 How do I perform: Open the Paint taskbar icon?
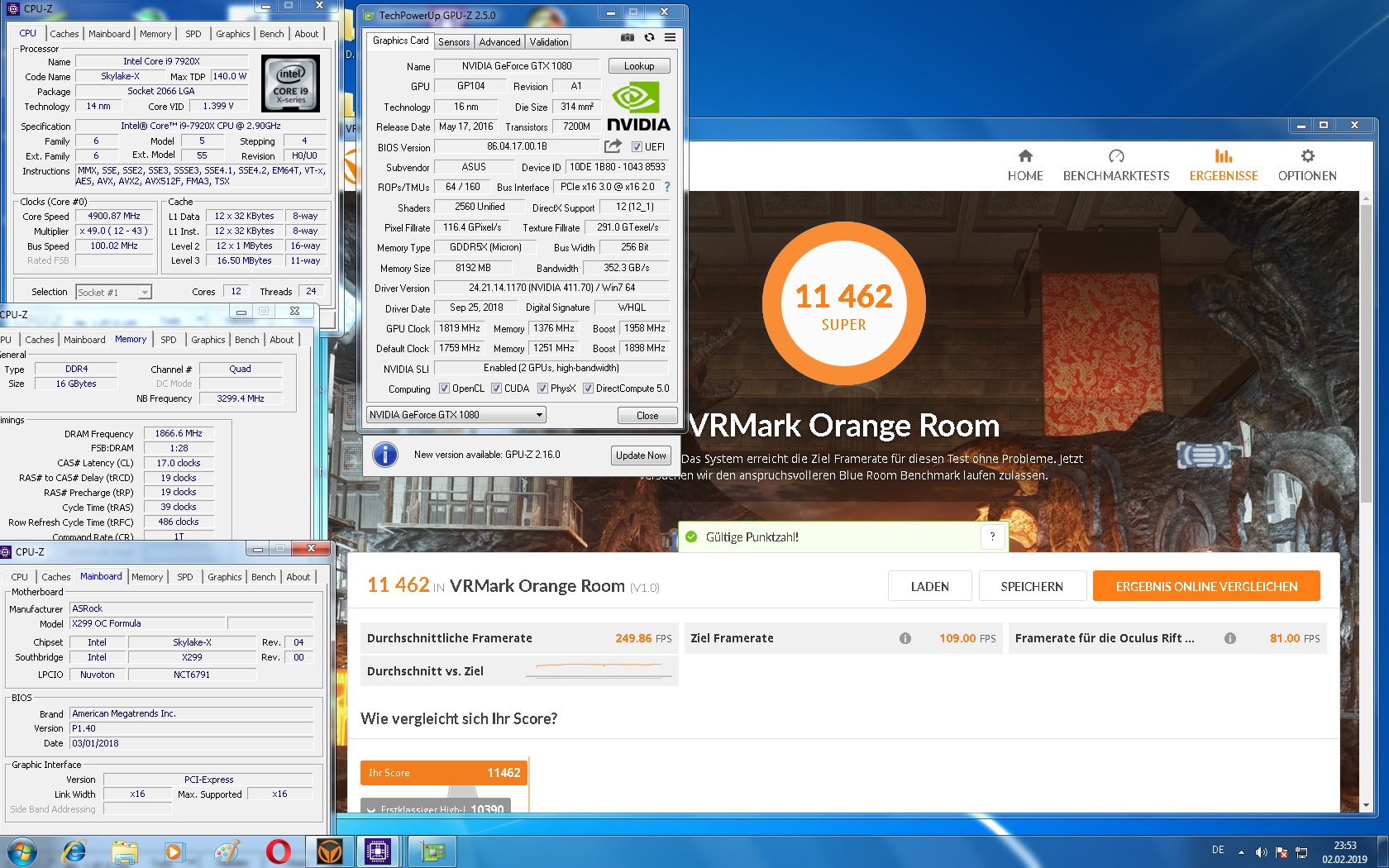pos(227,851)
